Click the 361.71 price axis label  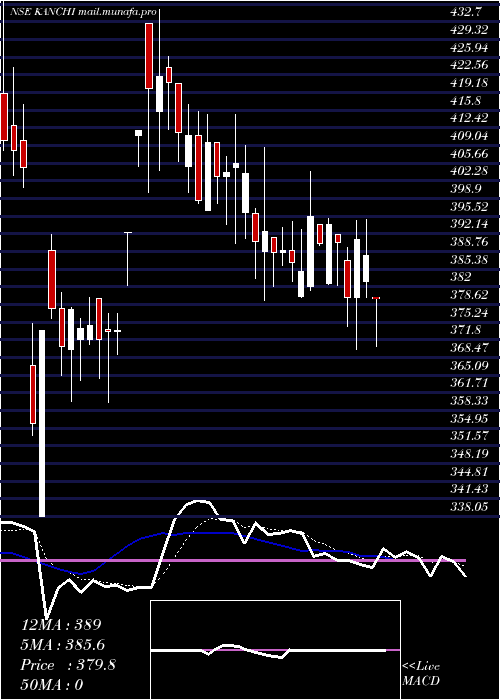pyautogui.click(x=470, y=383)
